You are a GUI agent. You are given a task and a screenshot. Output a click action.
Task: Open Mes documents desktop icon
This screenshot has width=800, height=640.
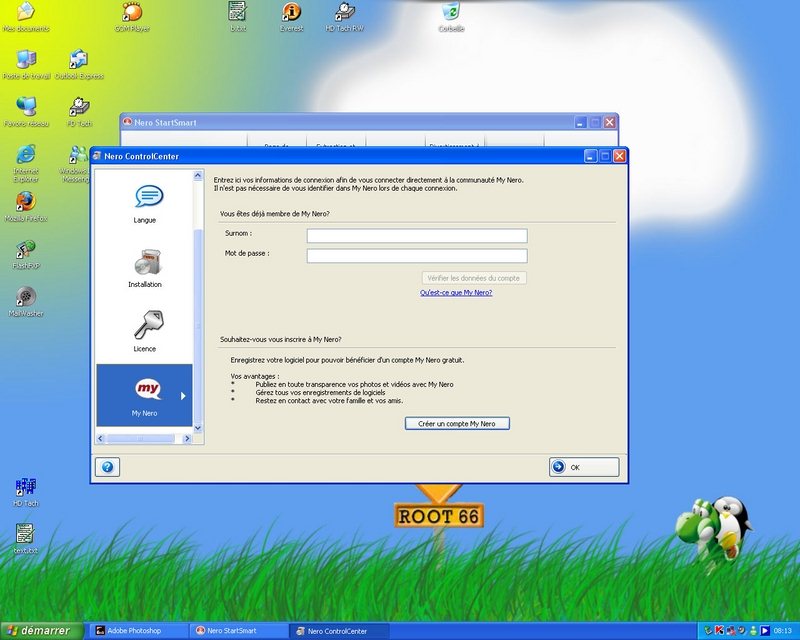(x=26, y=17)
